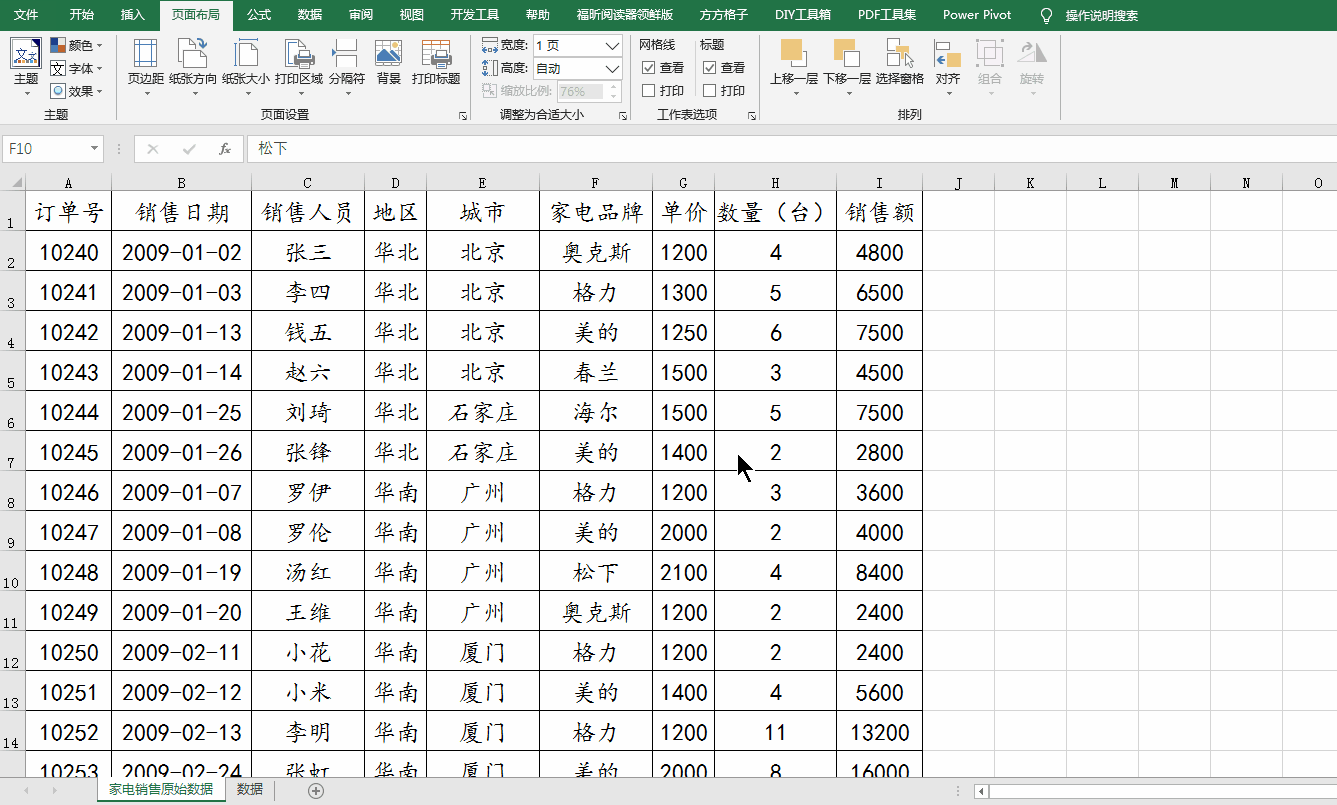The width and height of the screenshot is (1337, 805).
Task: Select the 家电销售原始数据 sheet tab
Action: pyautogui.click(x=161, y=789)
